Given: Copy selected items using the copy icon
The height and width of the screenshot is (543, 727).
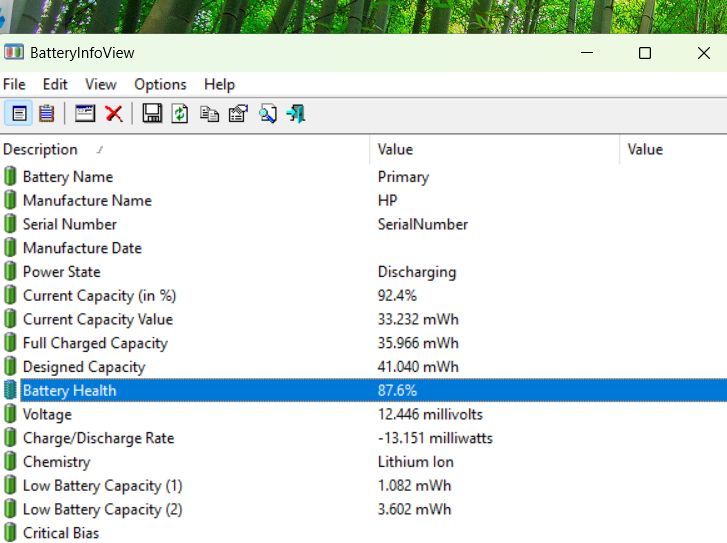Looking at the screenshot, I should 209,114.
